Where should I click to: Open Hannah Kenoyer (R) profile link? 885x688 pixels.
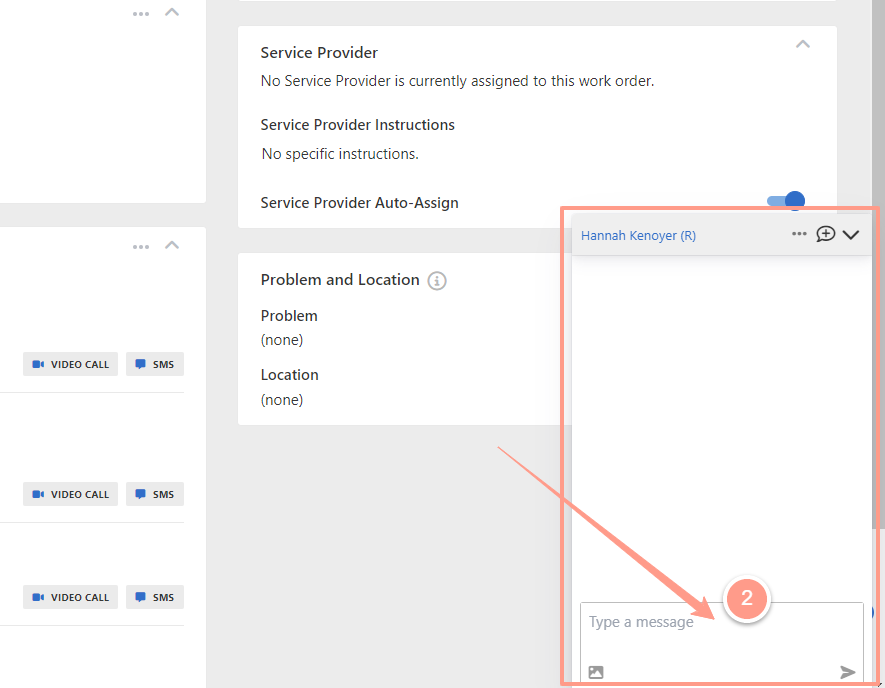coord(638,235)
